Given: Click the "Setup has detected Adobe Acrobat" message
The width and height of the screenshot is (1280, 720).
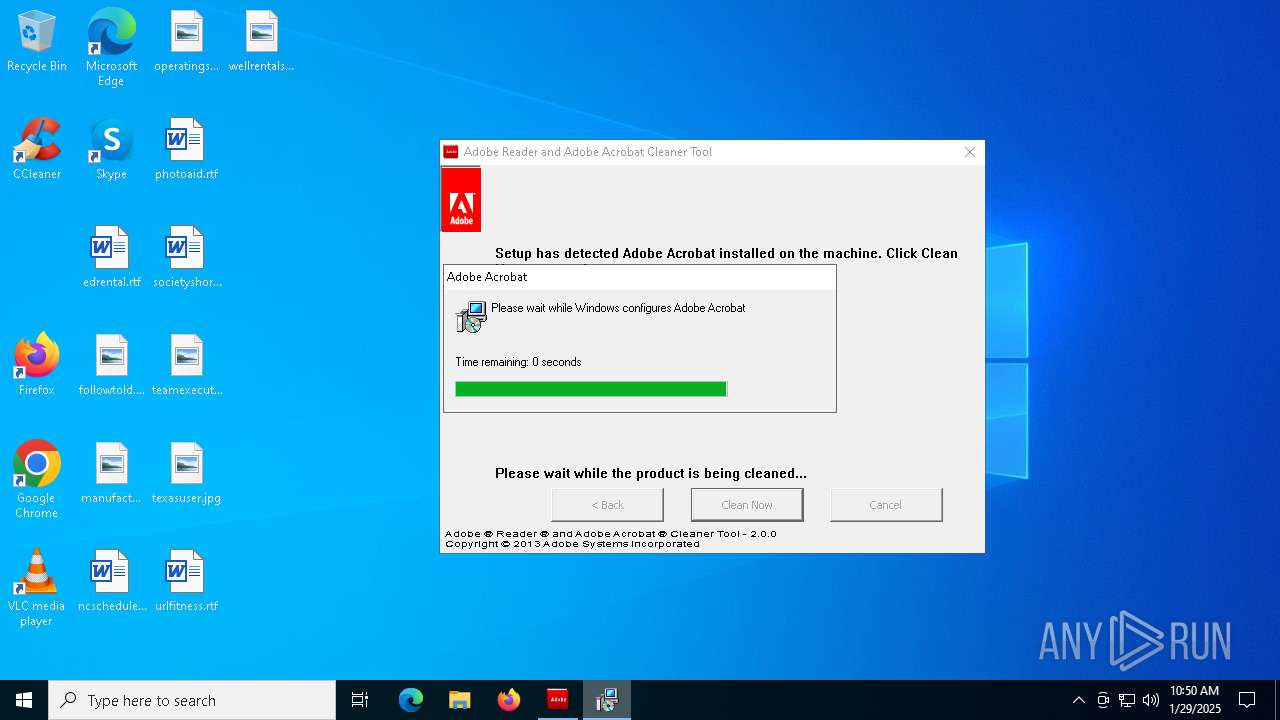Looking at the screenshot, I should click(726, 253).
